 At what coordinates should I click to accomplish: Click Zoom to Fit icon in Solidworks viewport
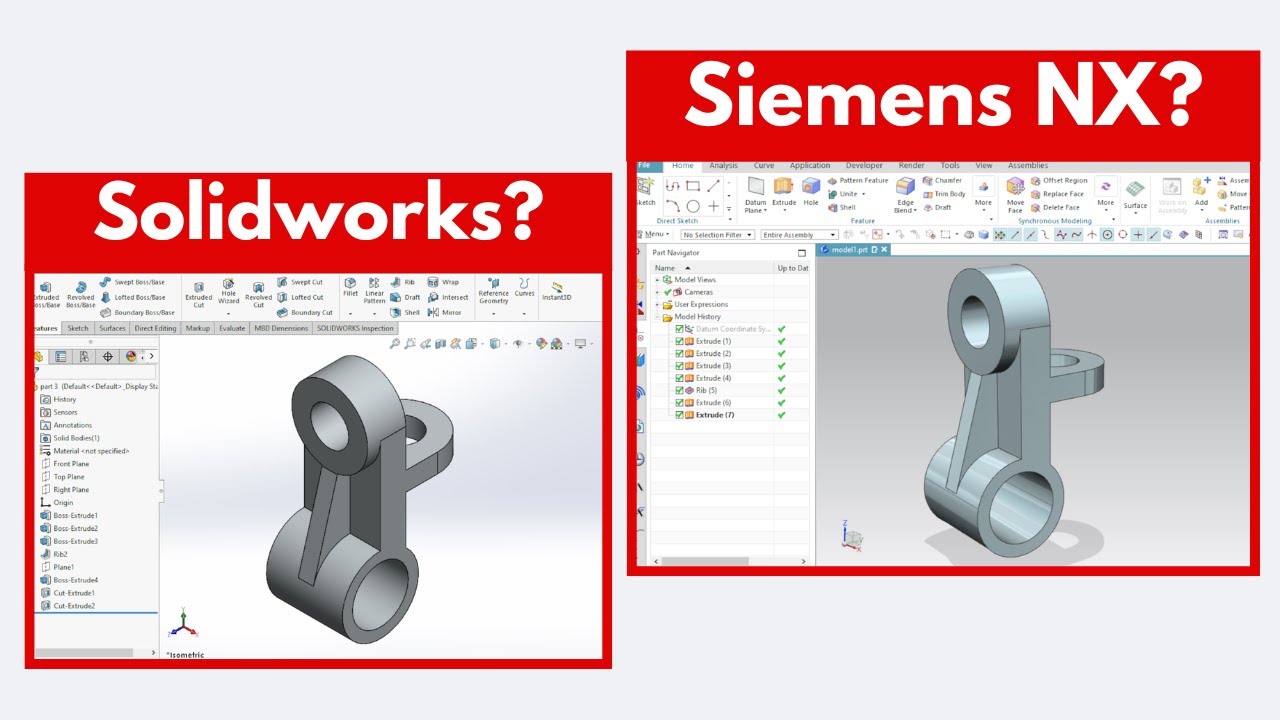click(x=395, y=343)
